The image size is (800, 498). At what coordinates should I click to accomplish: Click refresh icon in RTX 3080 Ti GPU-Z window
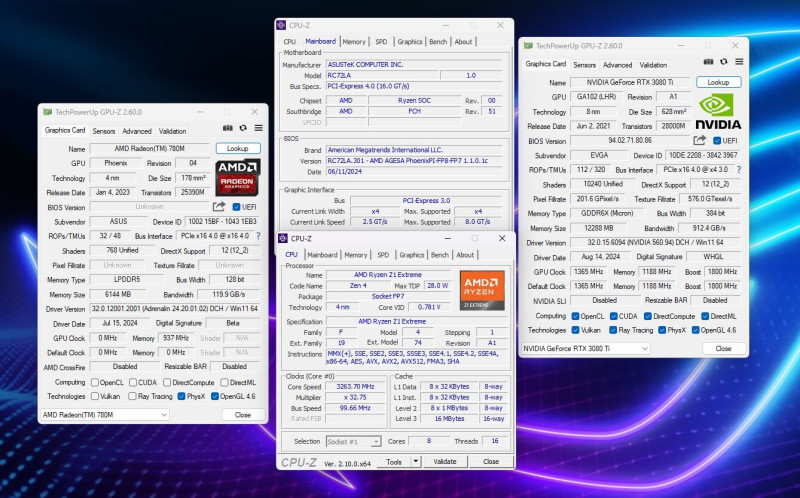(723, 61)
